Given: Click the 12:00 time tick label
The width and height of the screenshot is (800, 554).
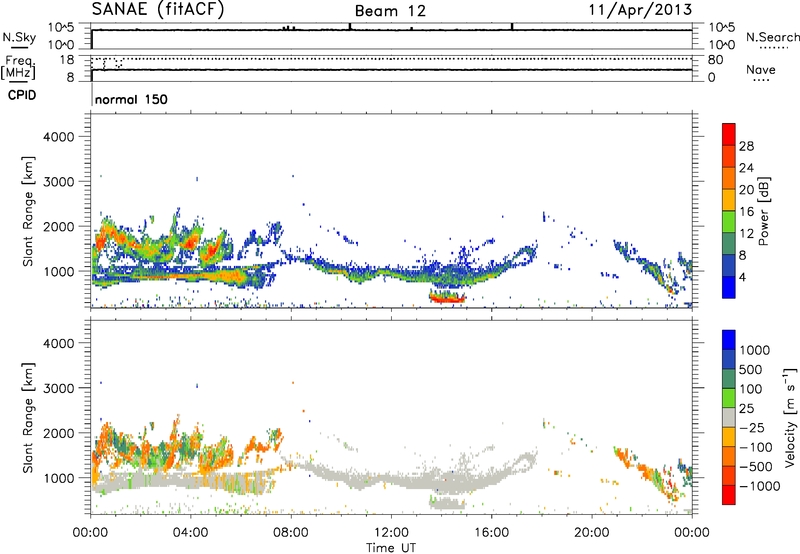Looking at the screenshot, I should click(x=391, y=533).
